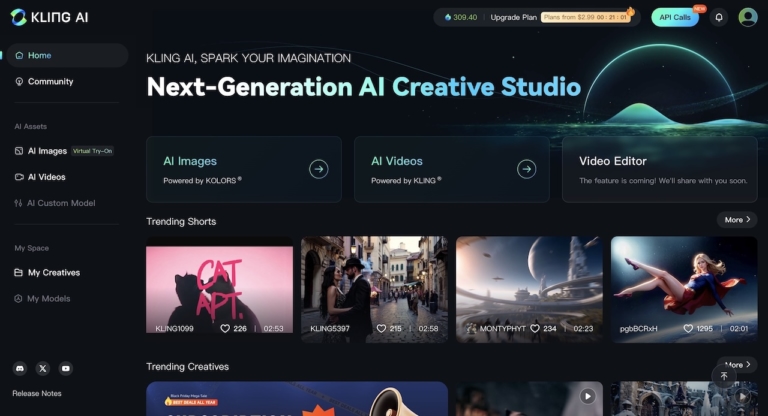
Task: Click the scroll-to-top arrow button
Action: click(724, 376)
